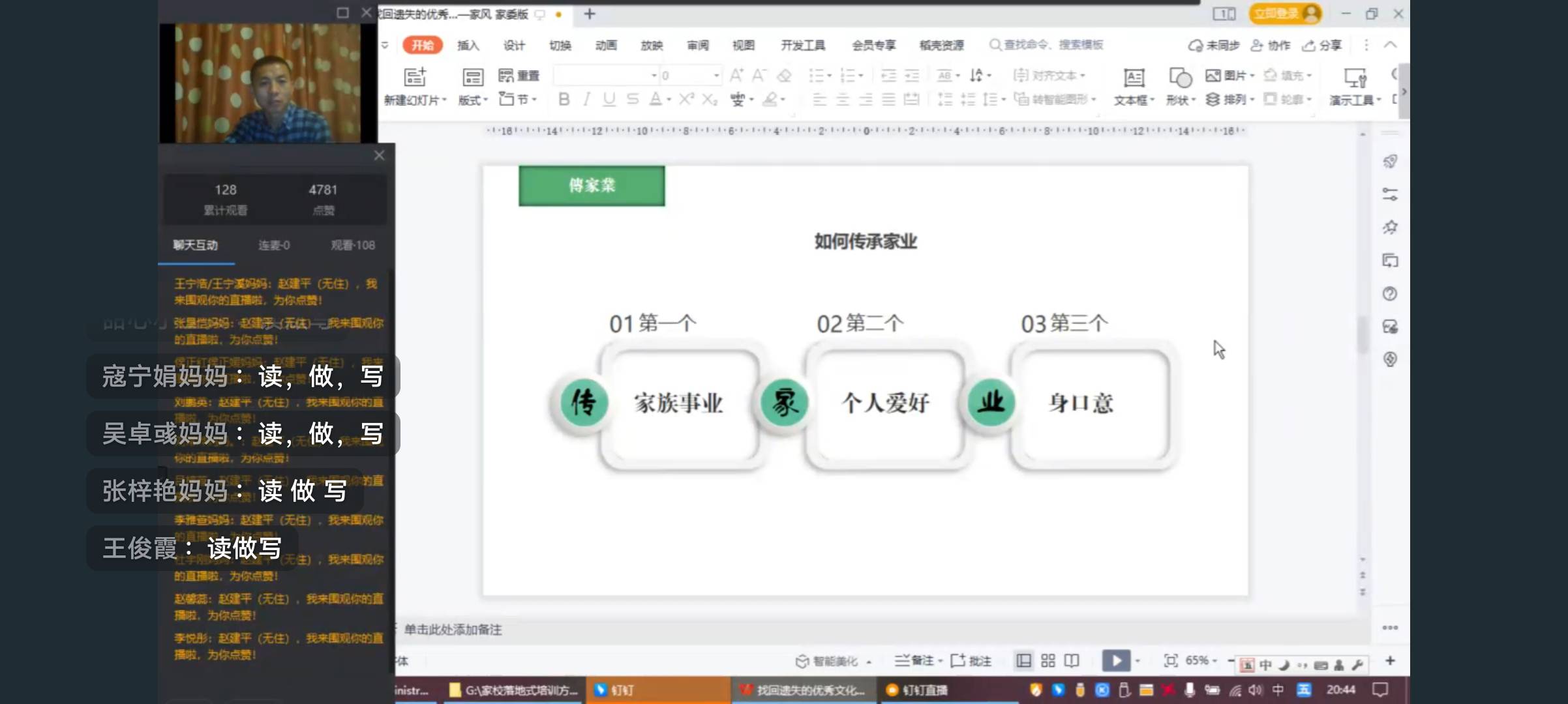Switch to slide sorter view icon

point(1048,660)
